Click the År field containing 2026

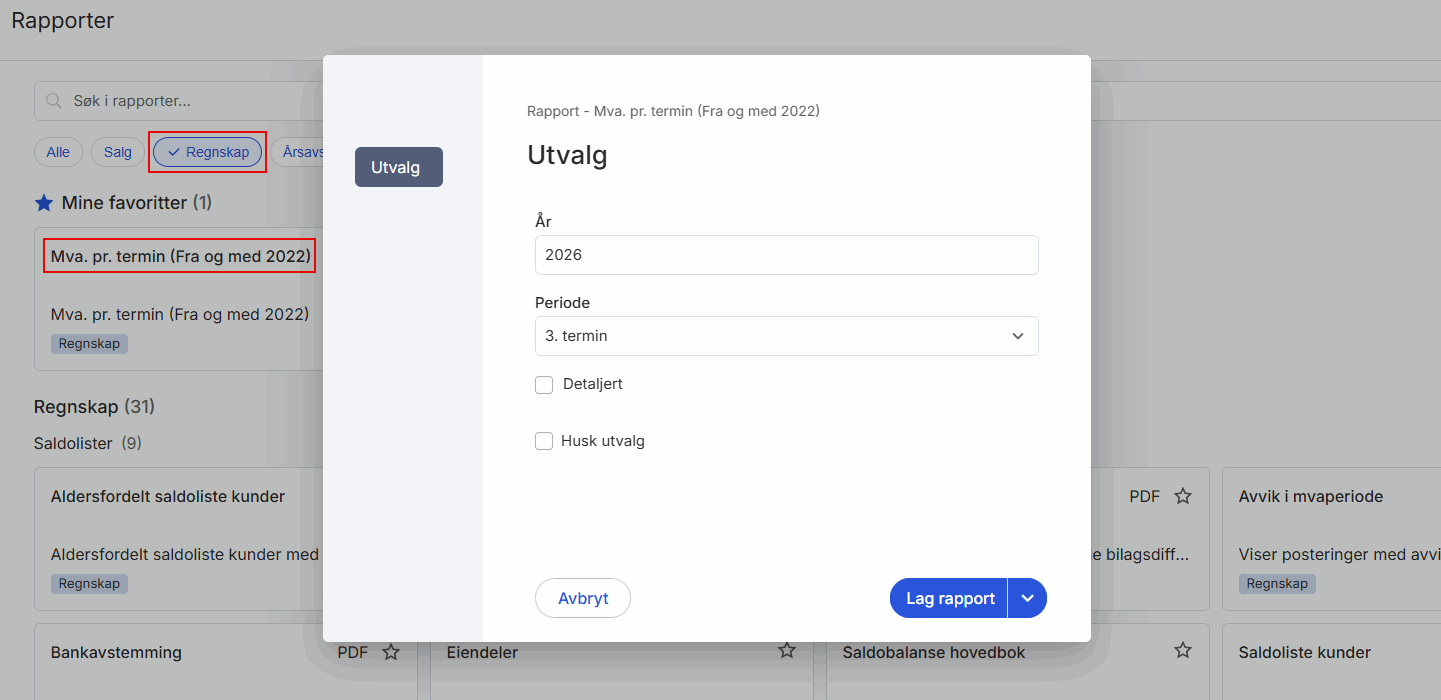click(787, 255)
